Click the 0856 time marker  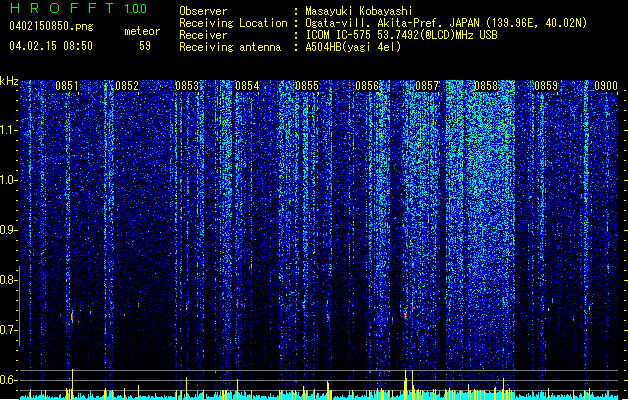click(x=367, y=86)
